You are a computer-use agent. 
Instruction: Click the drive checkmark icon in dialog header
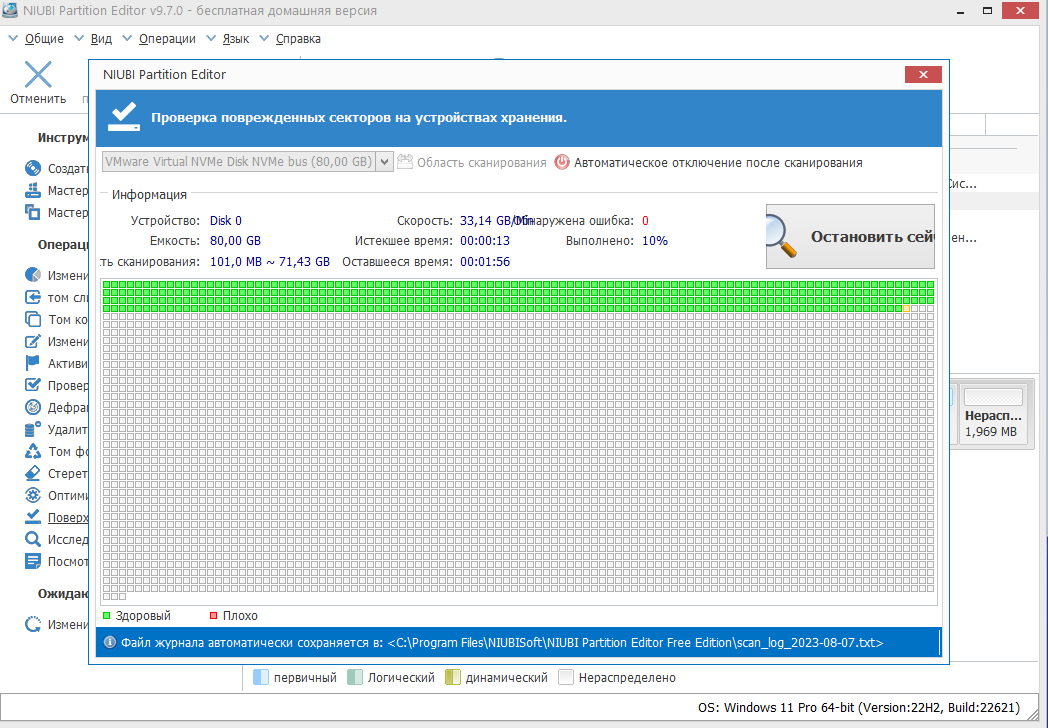(x=124, y=117)
